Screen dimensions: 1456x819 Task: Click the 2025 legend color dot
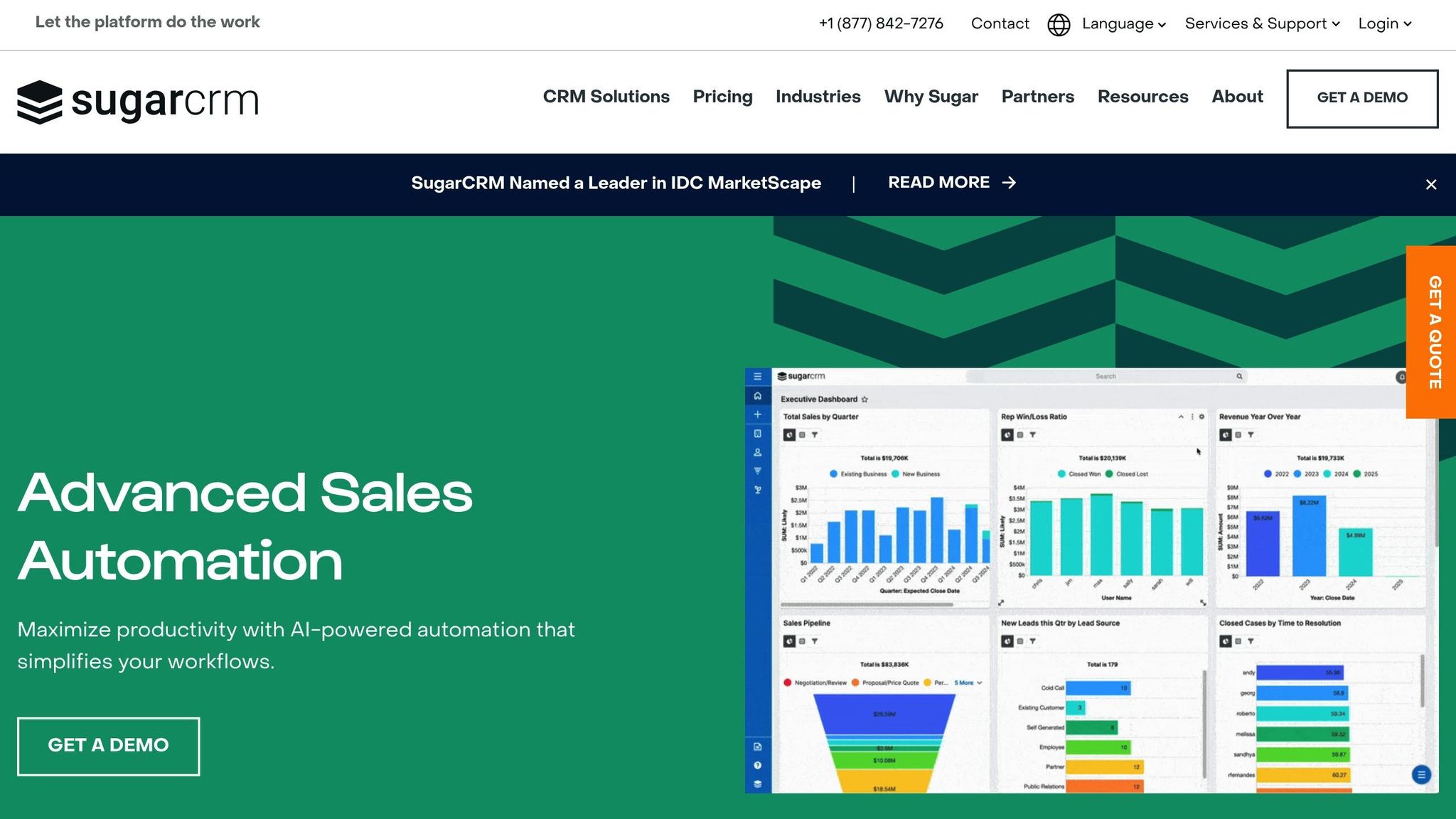pyautogui.click(x=1357, y=474)
